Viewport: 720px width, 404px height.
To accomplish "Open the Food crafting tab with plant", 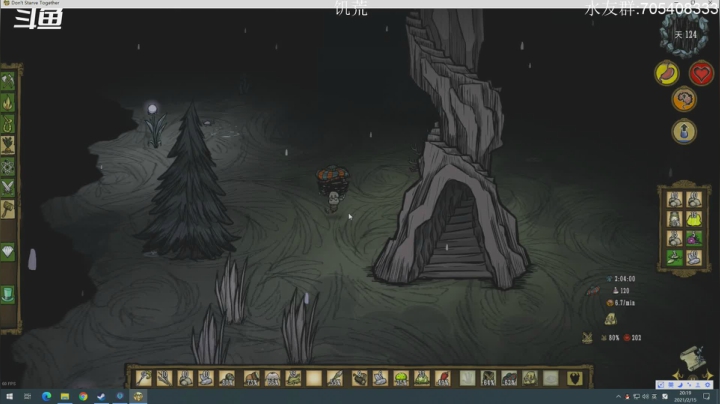I will [x=8, y=145].
